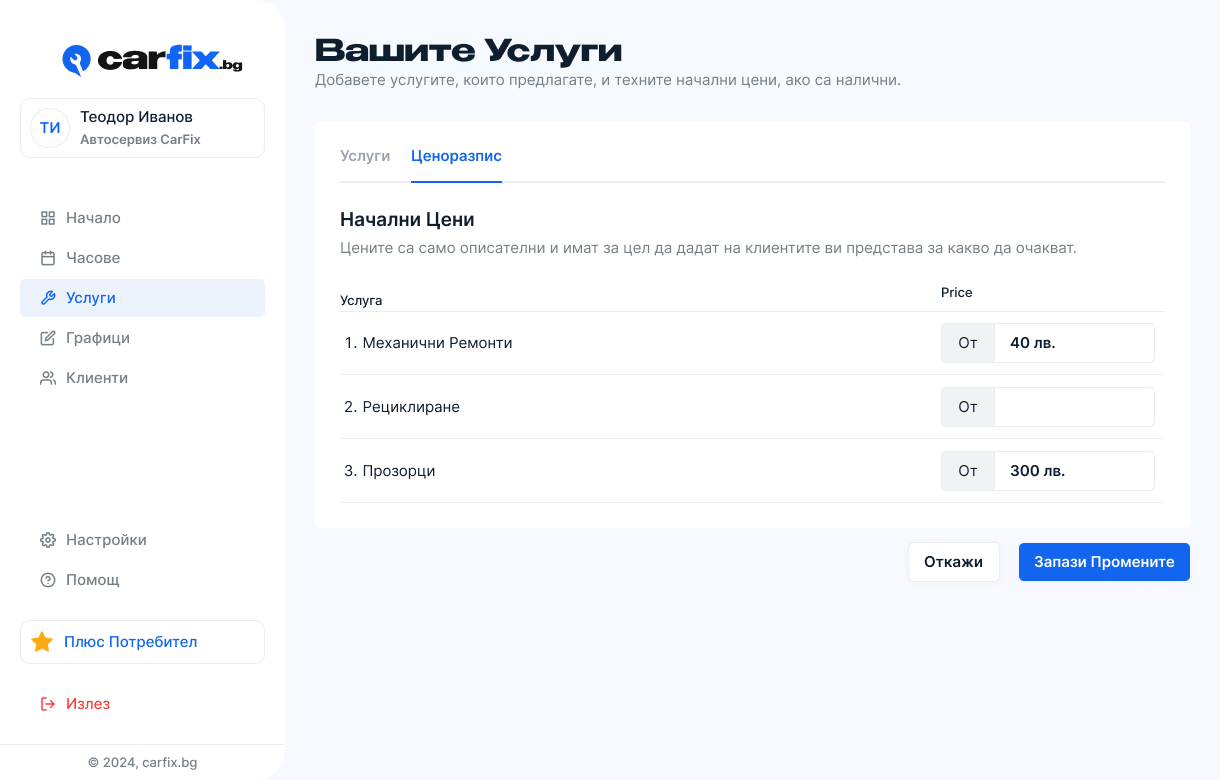Click the © 2024, carfix.bg footer text
Screen dimensions: 1220x780
coord(143,762)
